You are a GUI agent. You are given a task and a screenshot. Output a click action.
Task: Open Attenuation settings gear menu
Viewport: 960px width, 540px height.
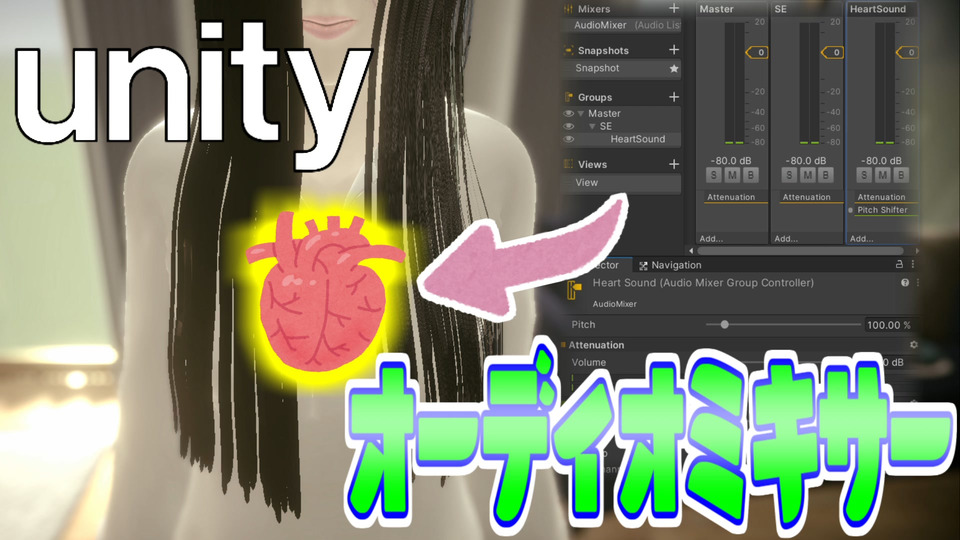click(913, 345)
